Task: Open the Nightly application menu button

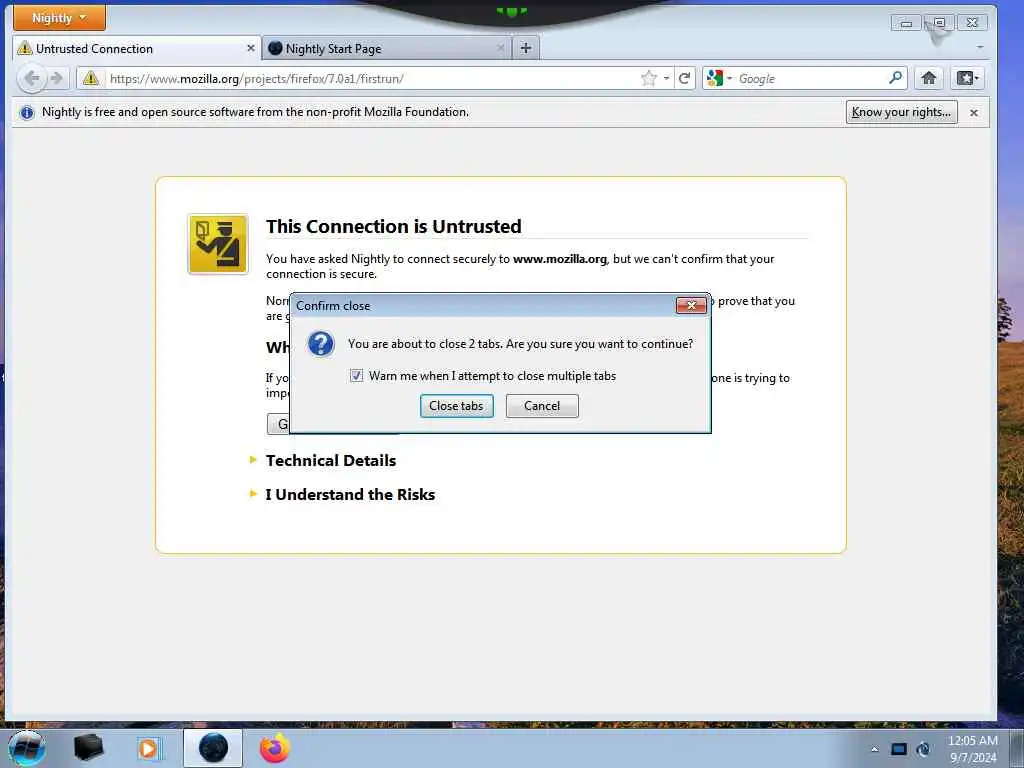Action: pos(59,18)
